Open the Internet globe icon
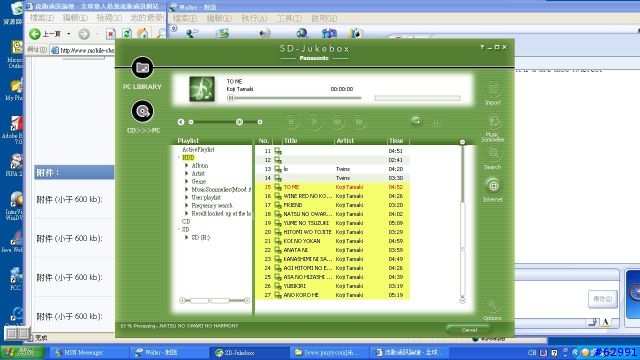This screenshot has width=640, height=360. [493, 186]
